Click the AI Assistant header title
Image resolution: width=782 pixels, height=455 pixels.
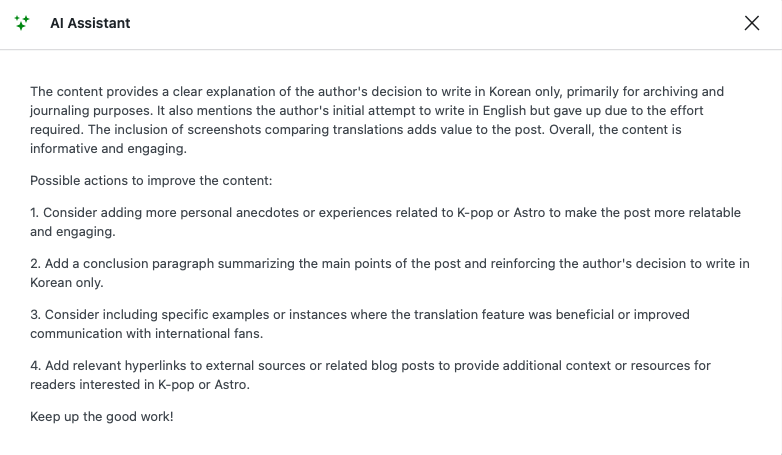click(90, 23)
